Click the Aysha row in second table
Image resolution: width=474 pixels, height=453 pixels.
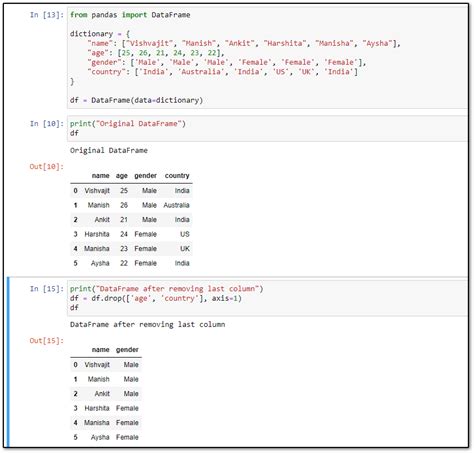pyautogui.click(x=106, y=437)
